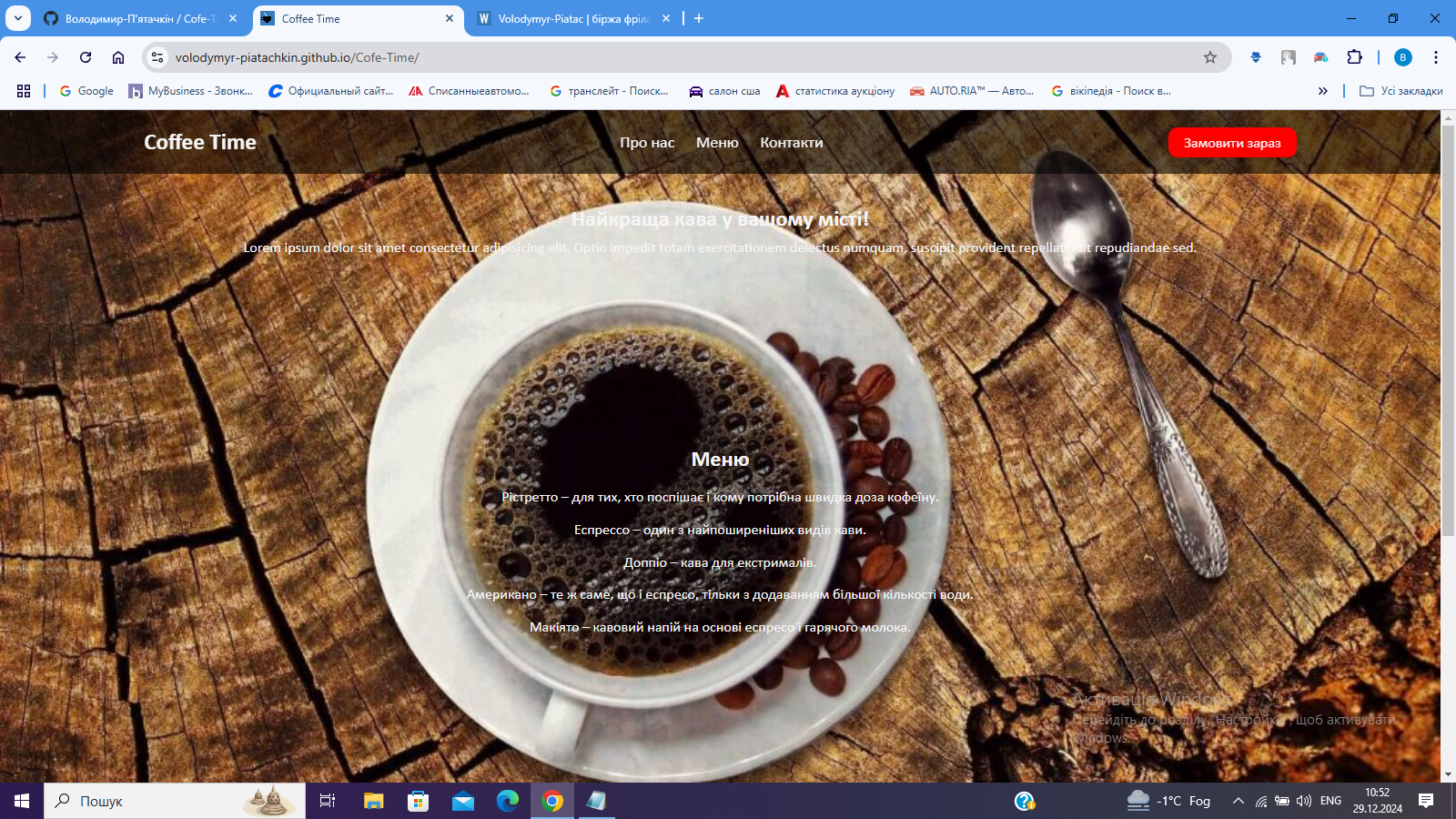Click the gray picture extension icon
The width and height of the screenshot is (1456, 819).
click(1289, 57)
